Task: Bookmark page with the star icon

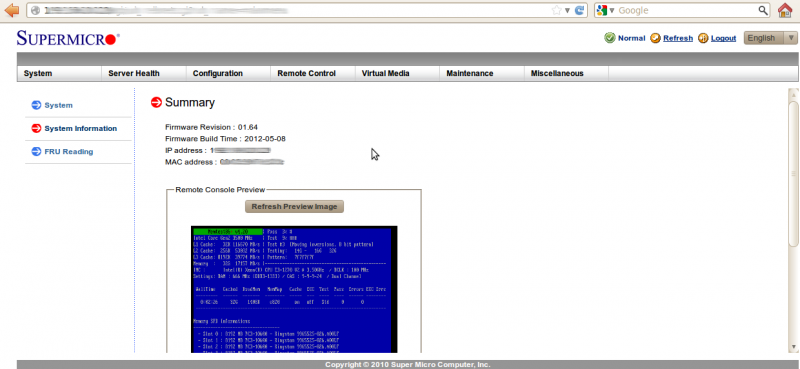Action: coord(557,10)
